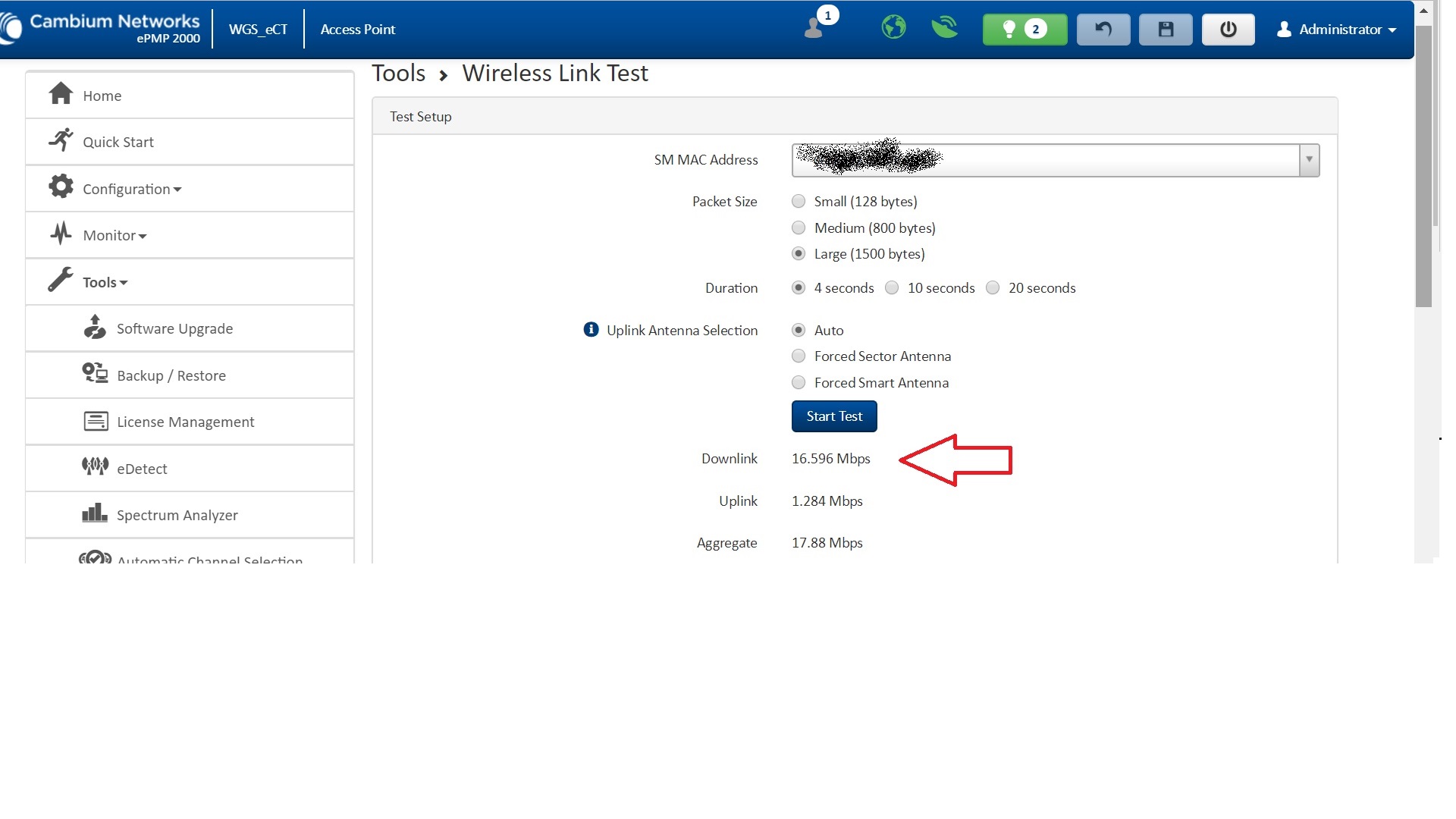This screenshot has height=819, width=1456.
Task: Open the SM MAC Address dropdown
Action: point(1308,160)
